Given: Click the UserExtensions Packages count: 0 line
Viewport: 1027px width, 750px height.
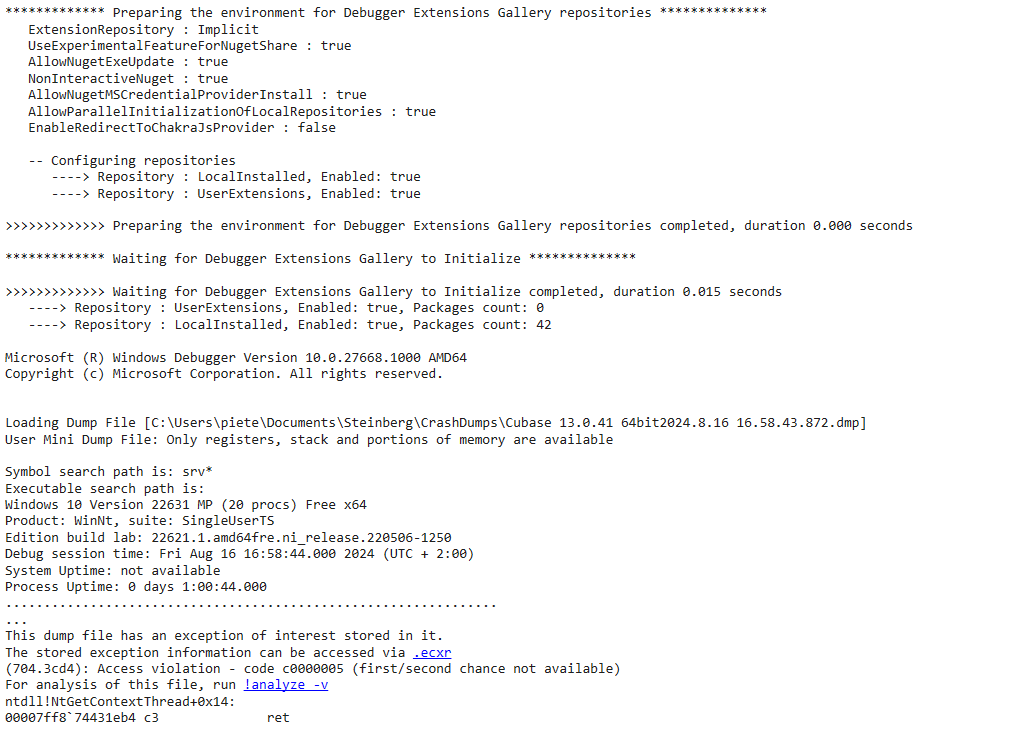Looking at the screenshot, I should (286, 308).
